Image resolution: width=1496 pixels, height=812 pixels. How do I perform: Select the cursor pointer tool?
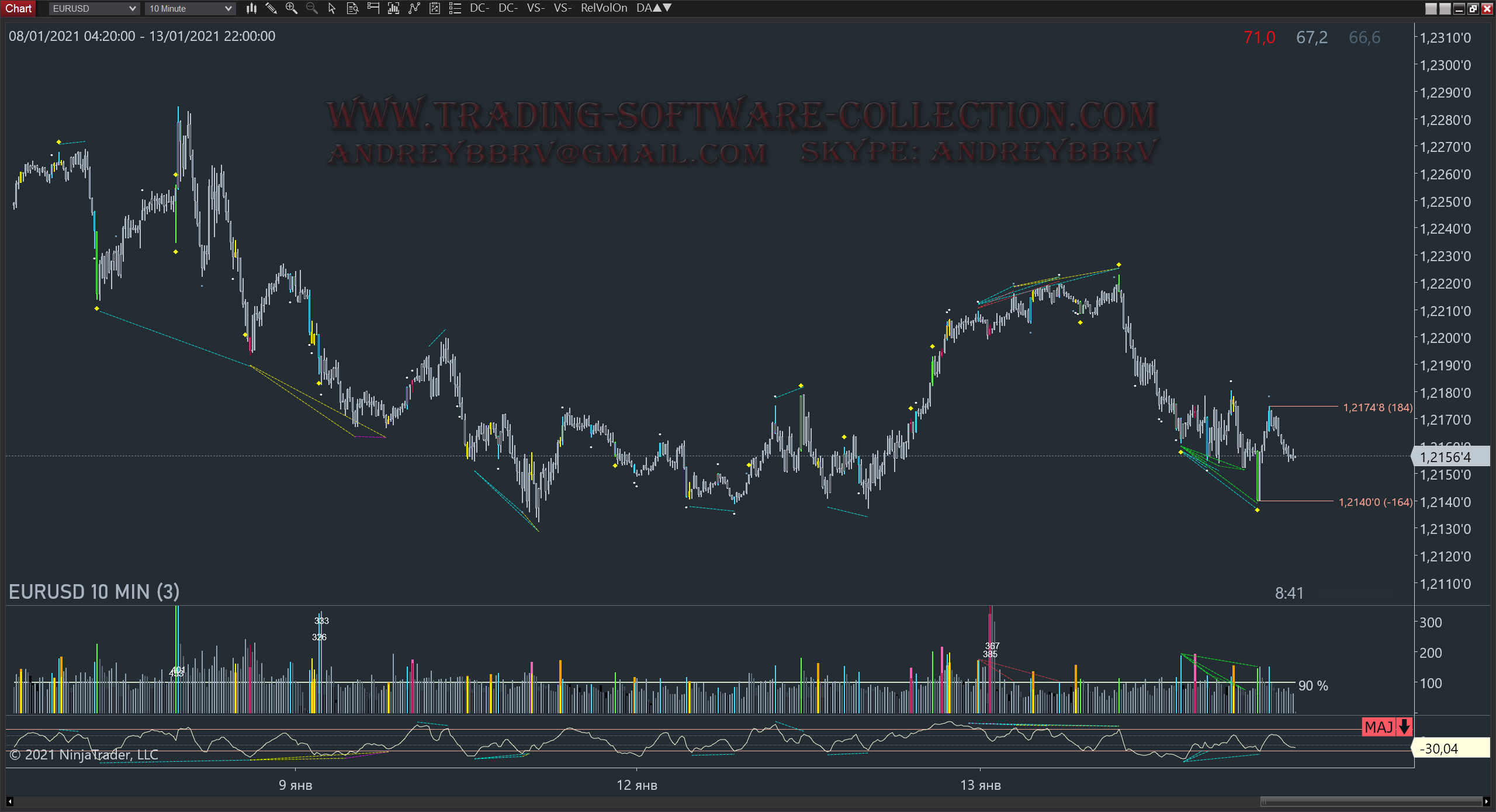click(332, 8)
